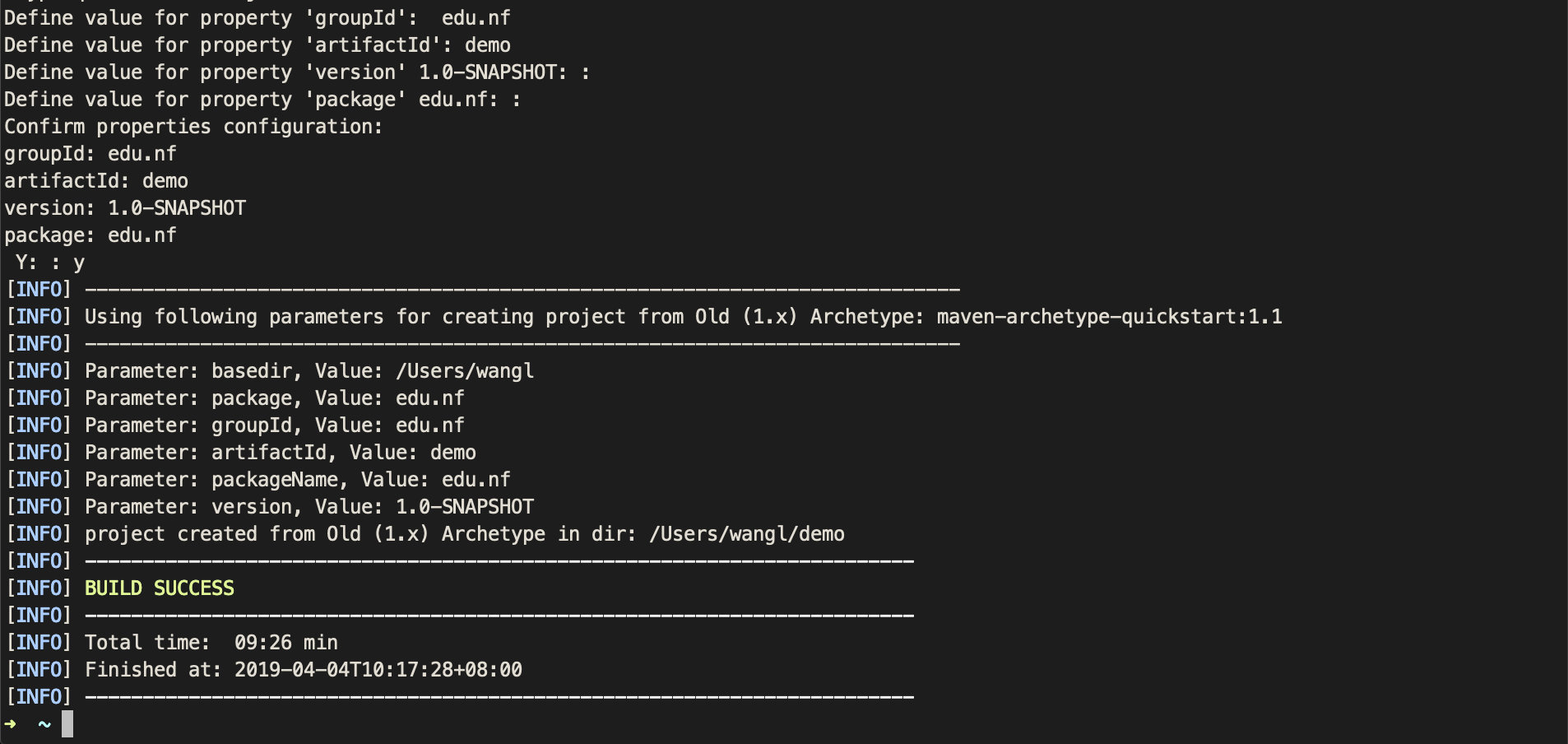Click the 'version: 1.0-SNAPSHOT' summary line

[x=125, y=208]
